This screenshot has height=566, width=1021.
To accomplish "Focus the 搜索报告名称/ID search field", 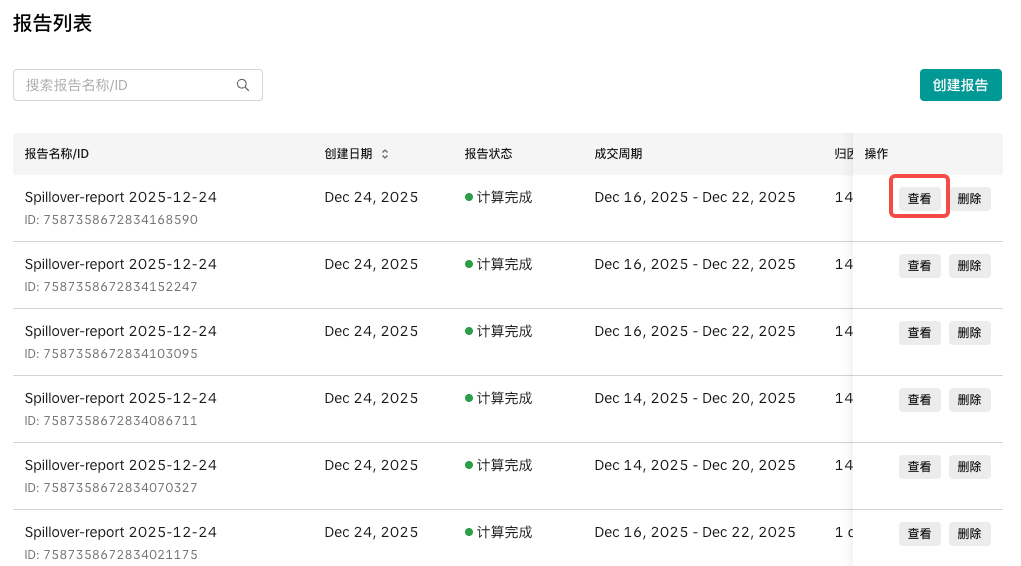I will (x=128, y=85).
